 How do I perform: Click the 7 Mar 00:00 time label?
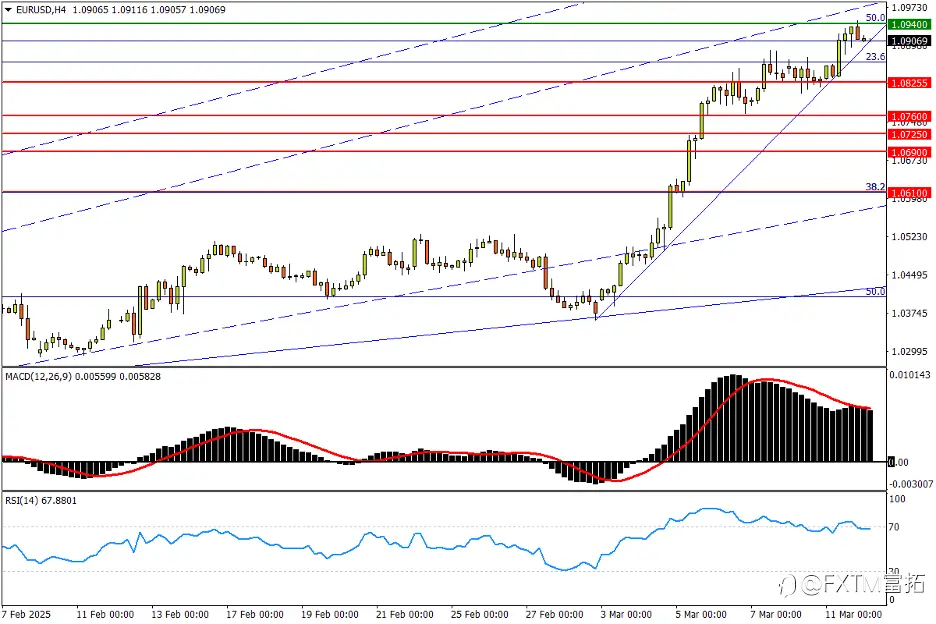[x=776, y=614]
